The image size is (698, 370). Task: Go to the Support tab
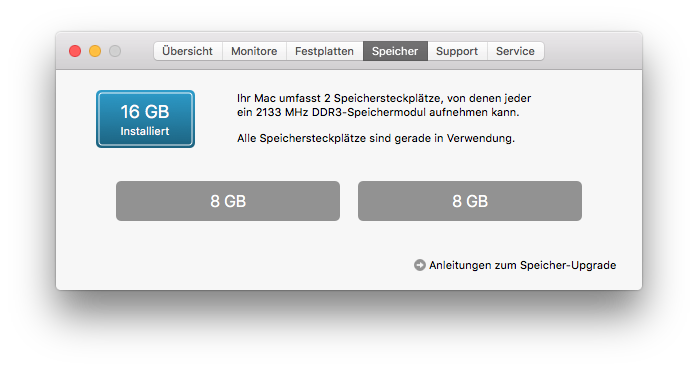457,51
